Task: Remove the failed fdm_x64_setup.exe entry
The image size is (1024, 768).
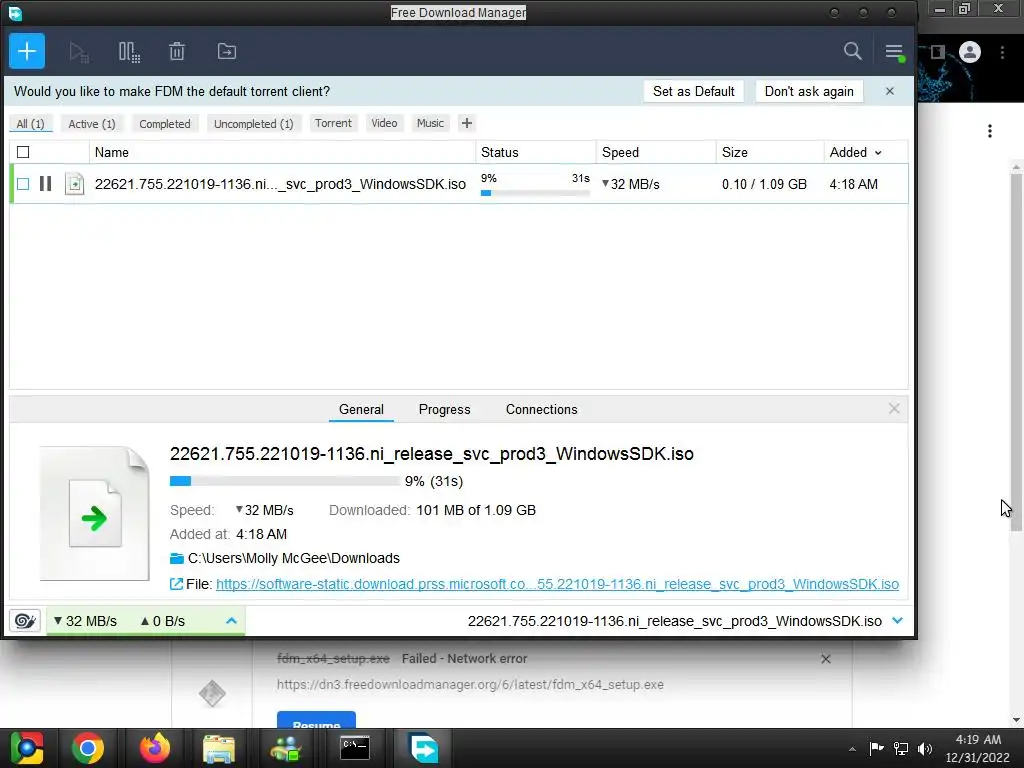Action: point(825,659)
